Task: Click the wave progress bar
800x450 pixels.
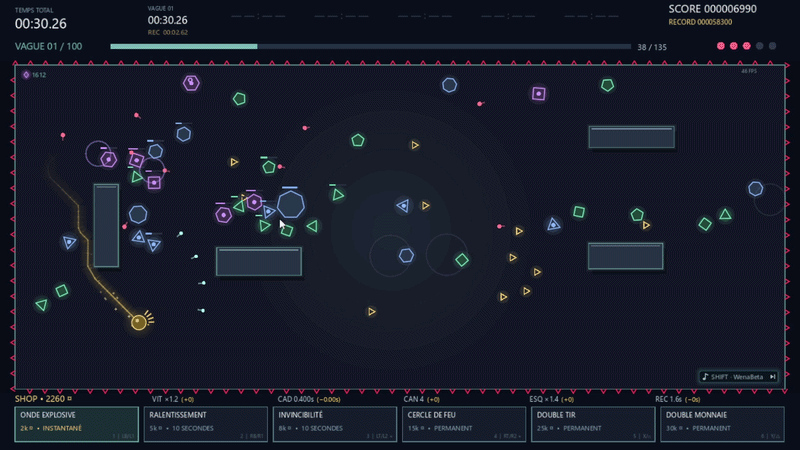Action: 370,46
